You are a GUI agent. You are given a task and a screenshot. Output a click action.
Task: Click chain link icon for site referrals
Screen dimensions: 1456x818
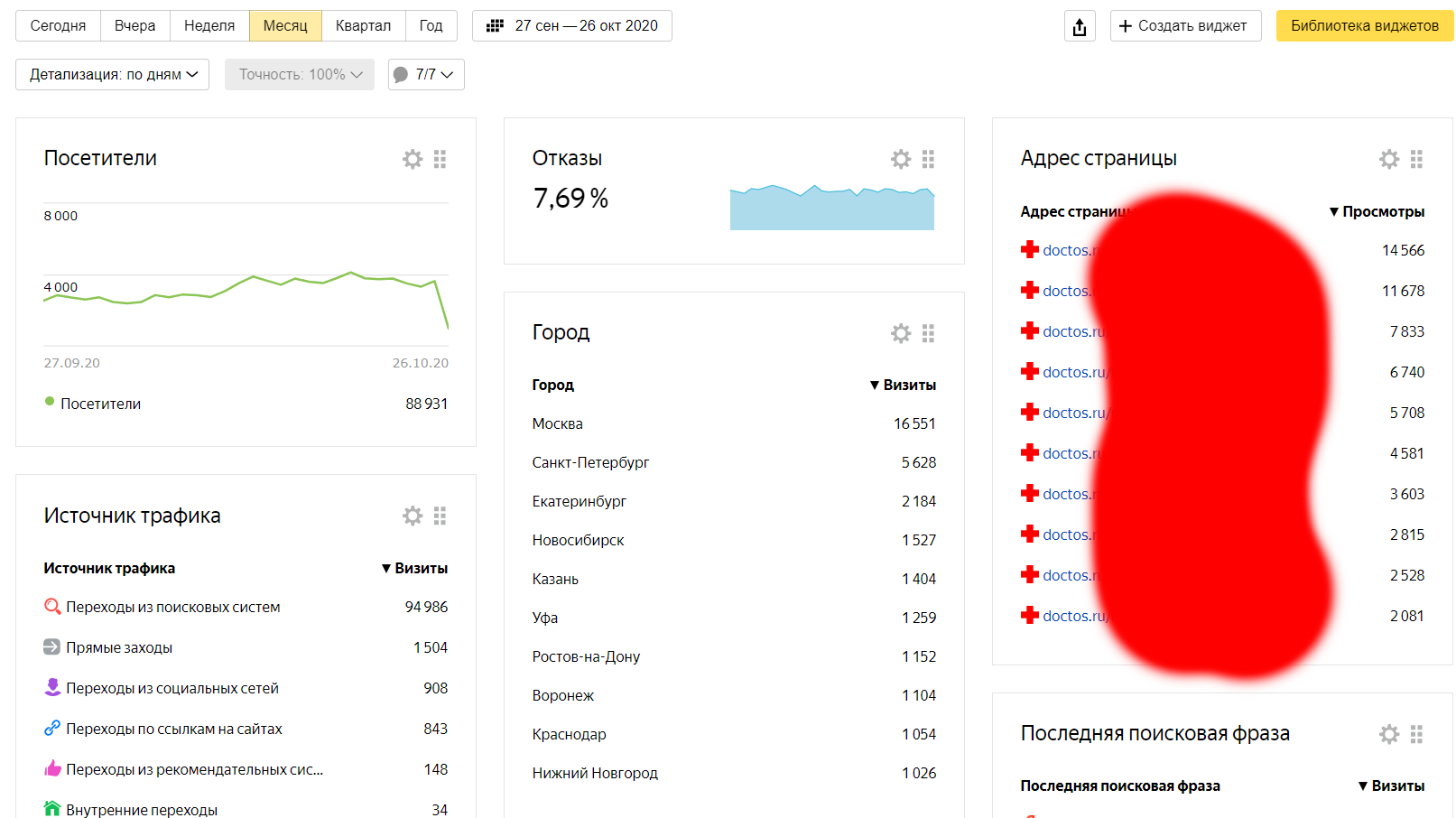52,728
